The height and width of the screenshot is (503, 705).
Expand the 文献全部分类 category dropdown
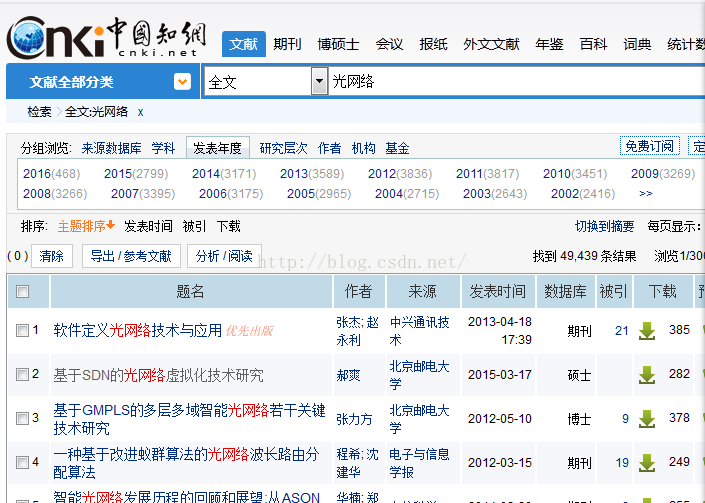click(182, 82)
